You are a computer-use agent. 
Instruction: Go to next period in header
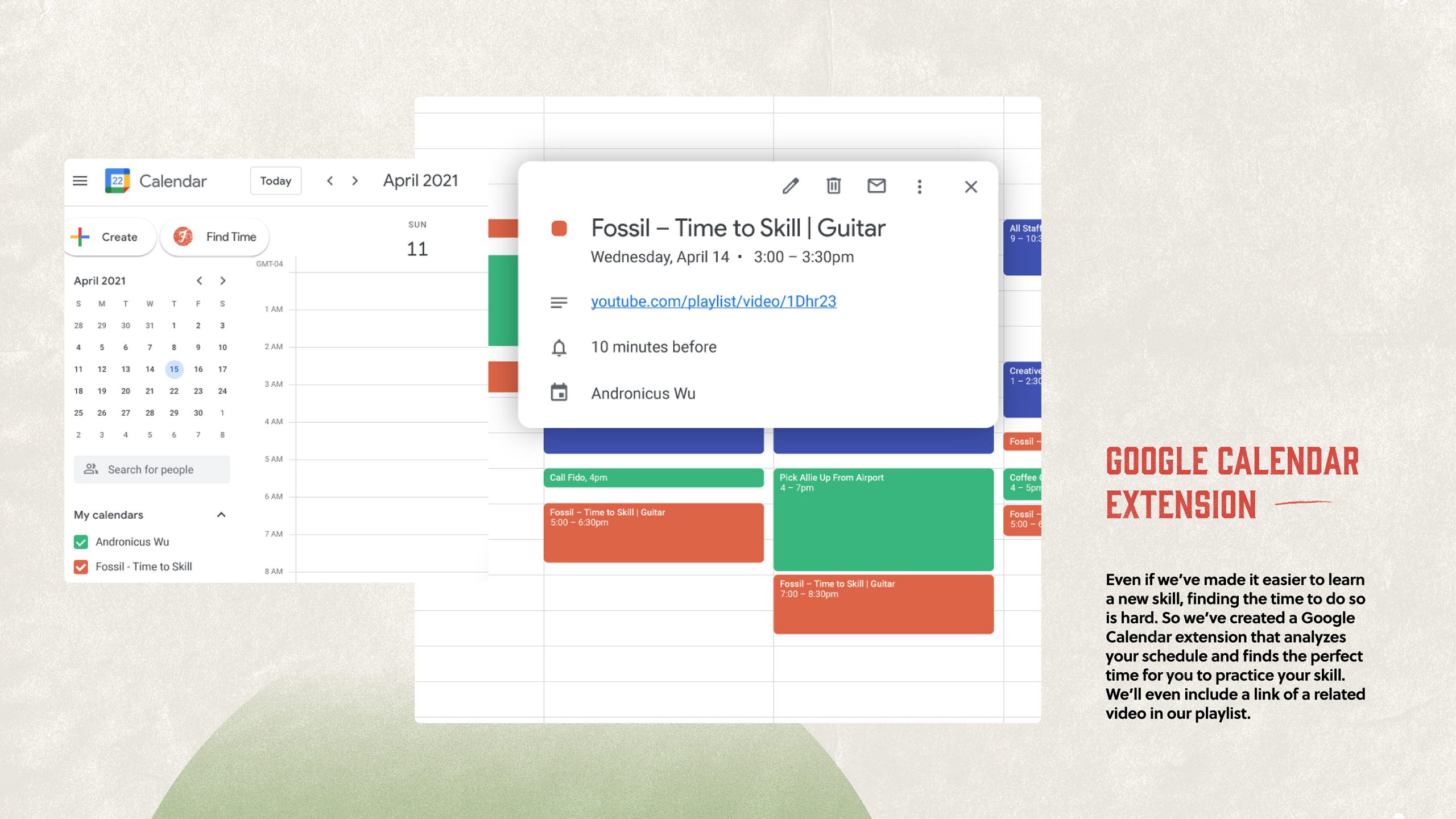point(355,181)
